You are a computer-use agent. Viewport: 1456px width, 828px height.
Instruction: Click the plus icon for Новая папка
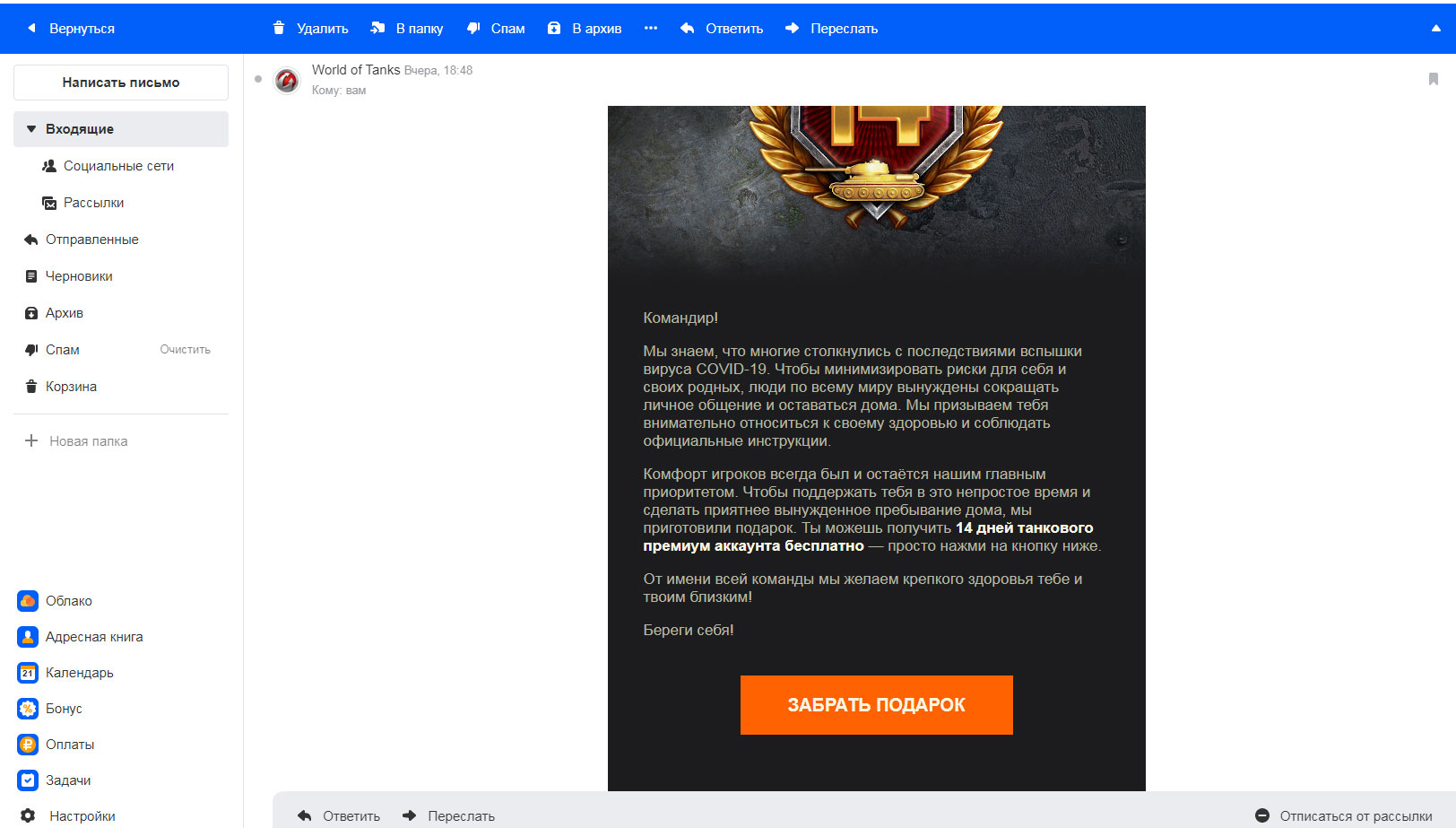click(x=31, y=440)
